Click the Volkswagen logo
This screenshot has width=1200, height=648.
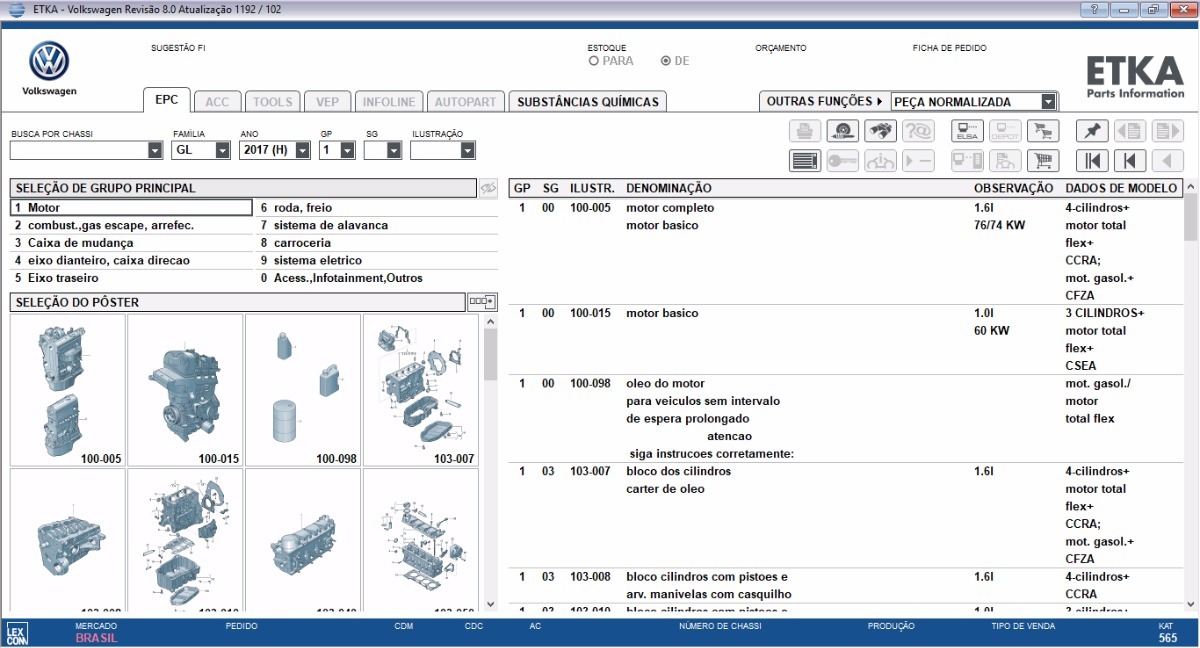(49, 62)
